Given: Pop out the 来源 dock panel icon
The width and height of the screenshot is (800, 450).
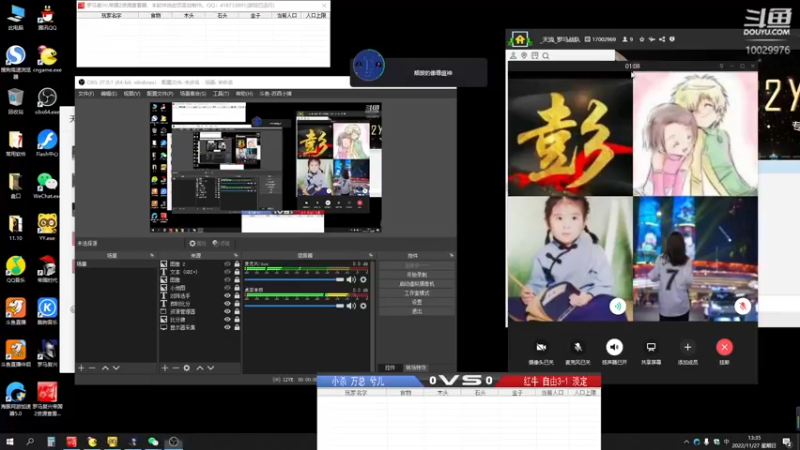Looking at the screenshot, I should pos(236,255).
